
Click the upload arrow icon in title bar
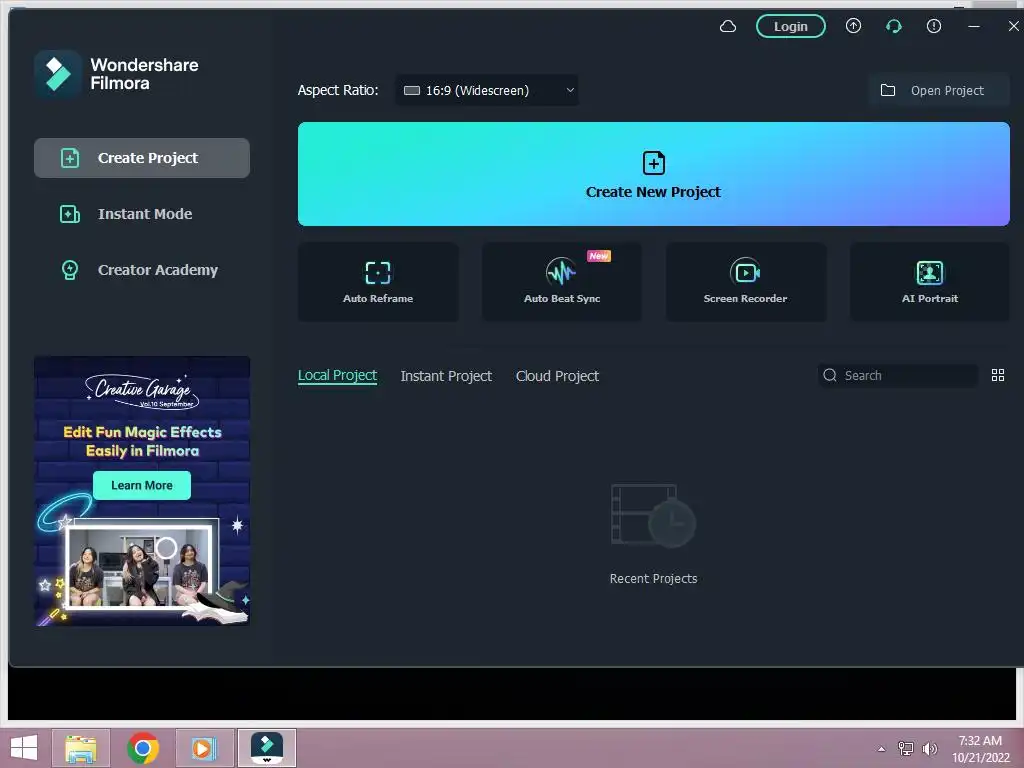point(853,26)
